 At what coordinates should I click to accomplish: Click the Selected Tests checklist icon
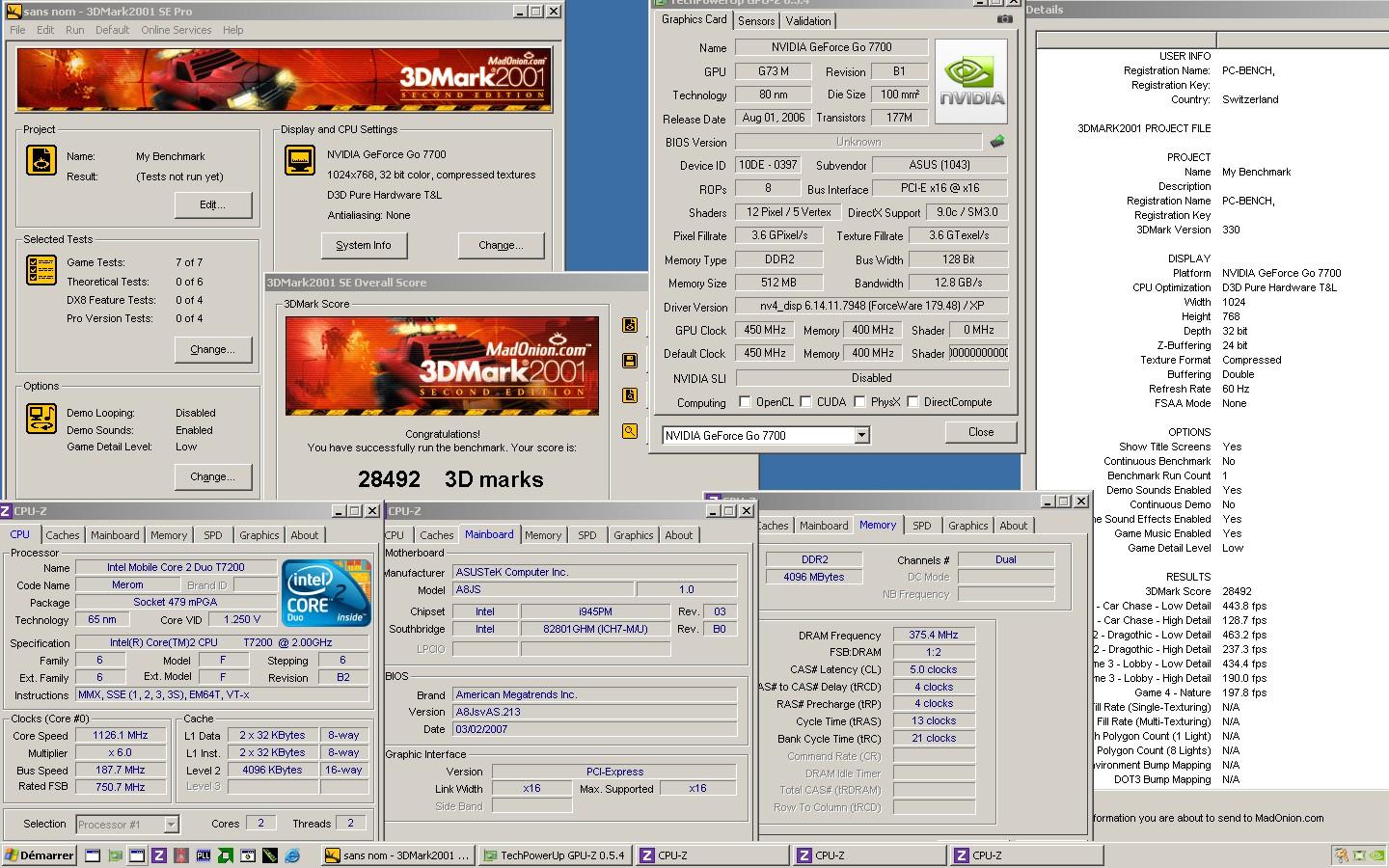(41, 270)
